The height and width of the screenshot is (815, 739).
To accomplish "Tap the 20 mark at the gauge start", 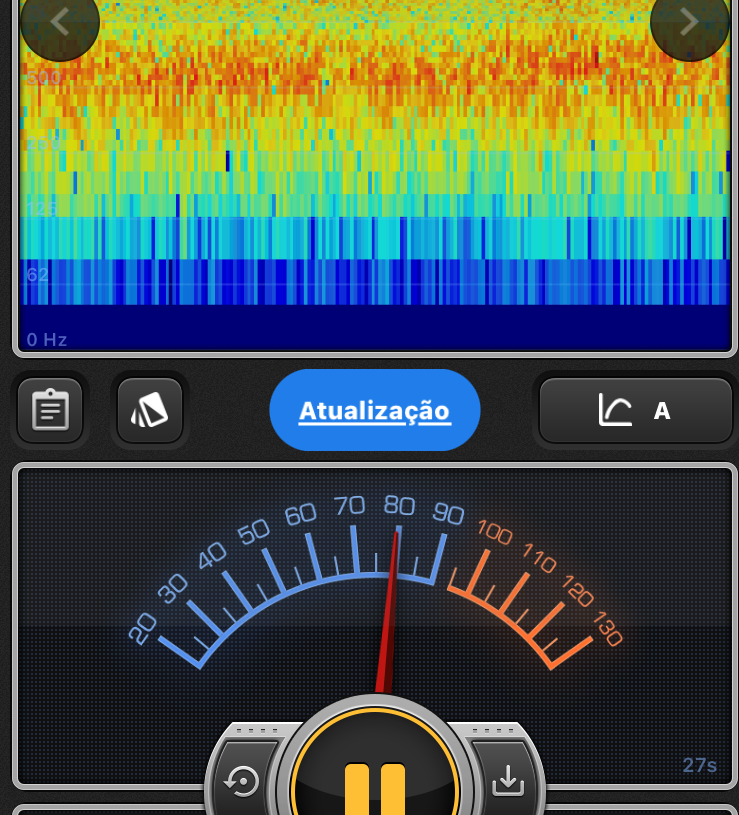I will (x=143, y=628).
